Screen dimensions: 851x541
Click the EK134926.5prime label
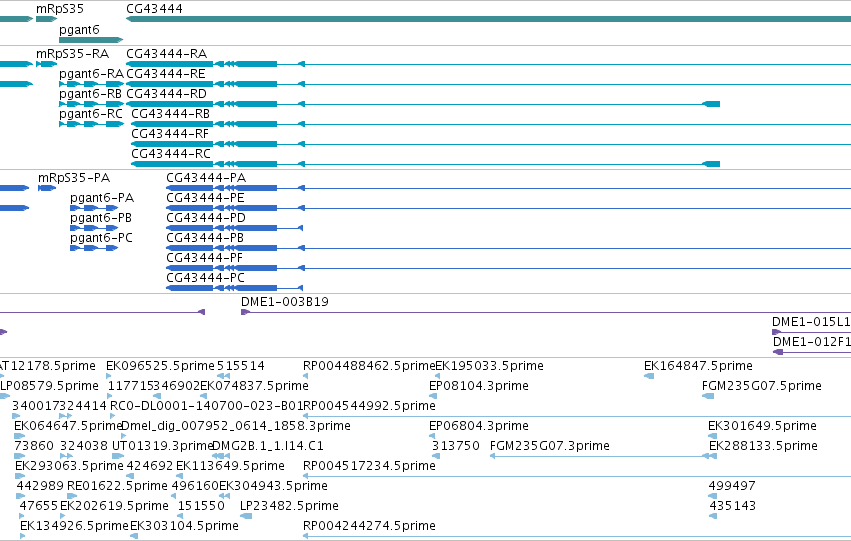[74, 526]
